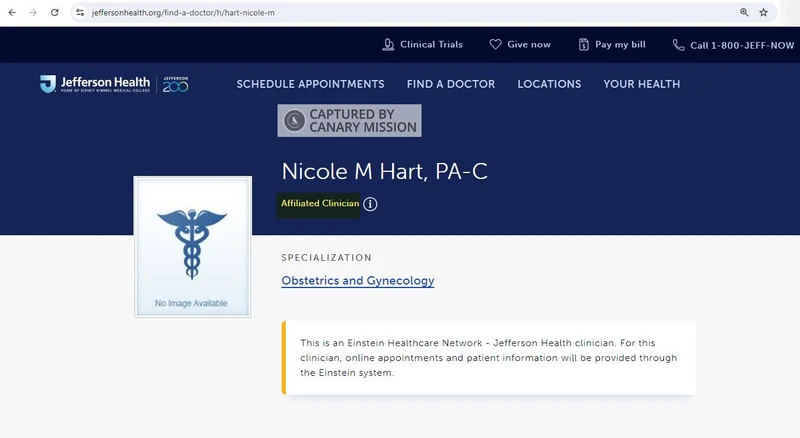Open the Your Health menu
Viewport: 800px width, 438px height.
click(641, 84)
